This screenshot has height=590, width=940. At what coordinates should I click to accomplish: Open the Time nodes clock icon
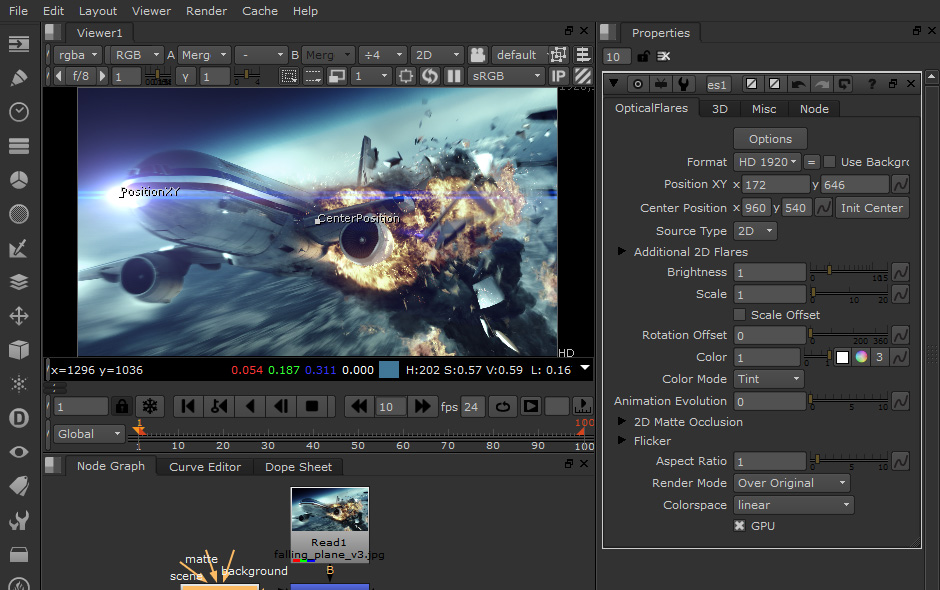[x=19, y=112]
